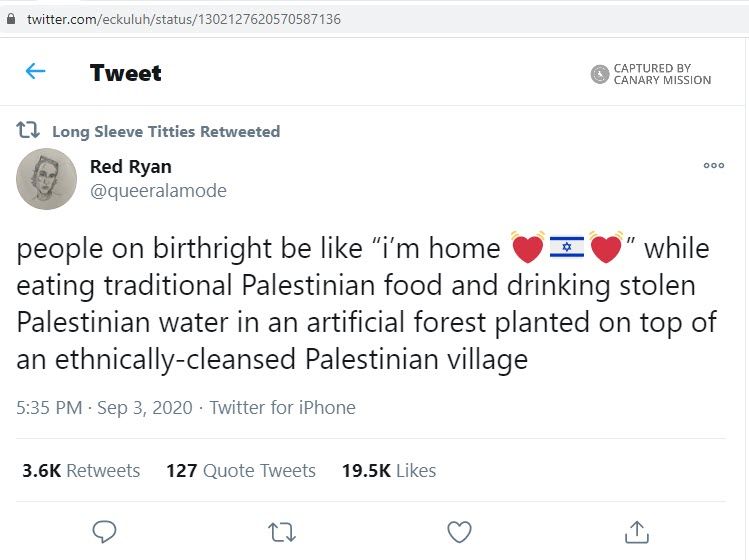View the 3.6K Retweets list

point(81,470)
